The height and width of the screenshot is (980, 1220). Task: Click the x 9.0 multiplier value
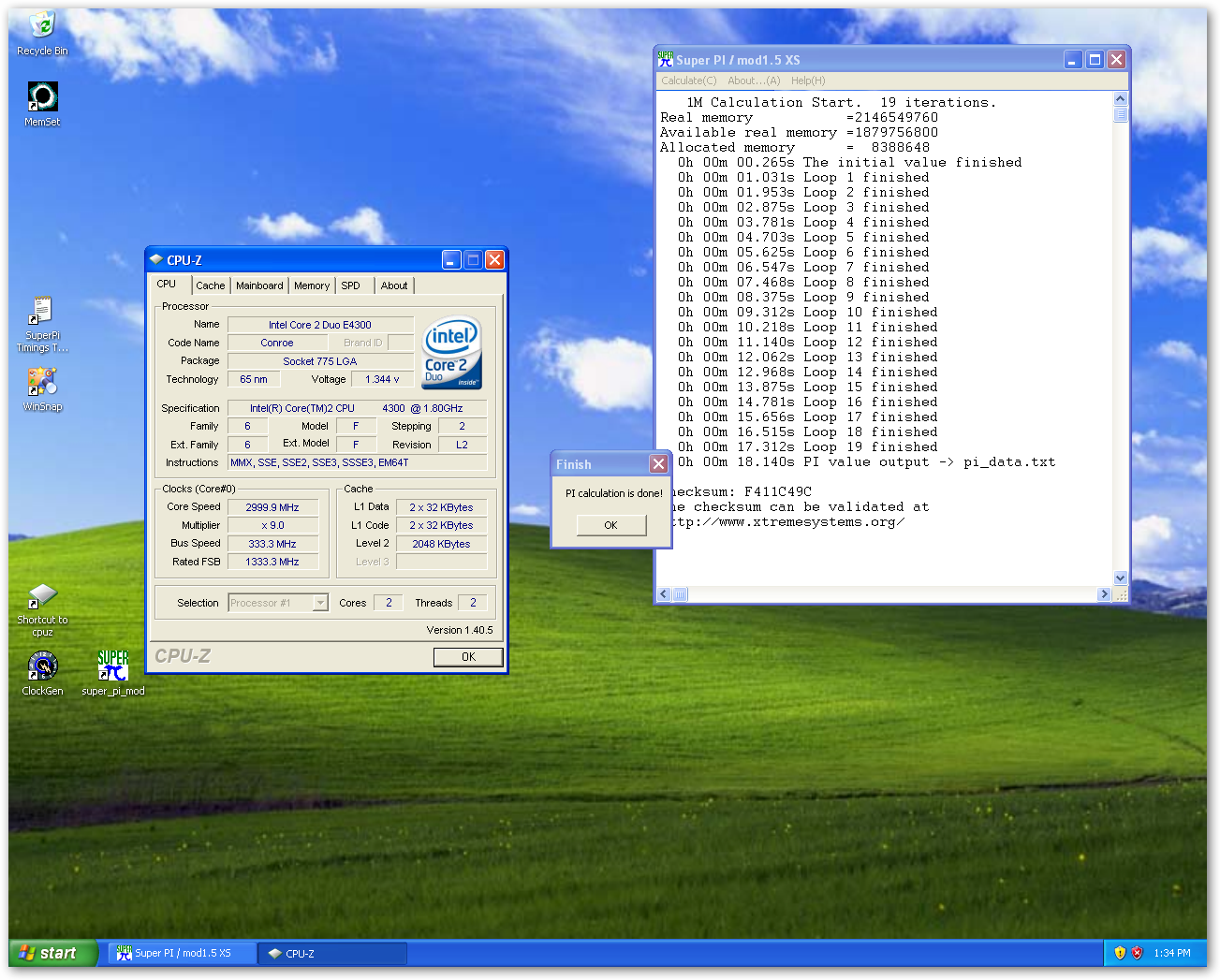tap(272, 525)
